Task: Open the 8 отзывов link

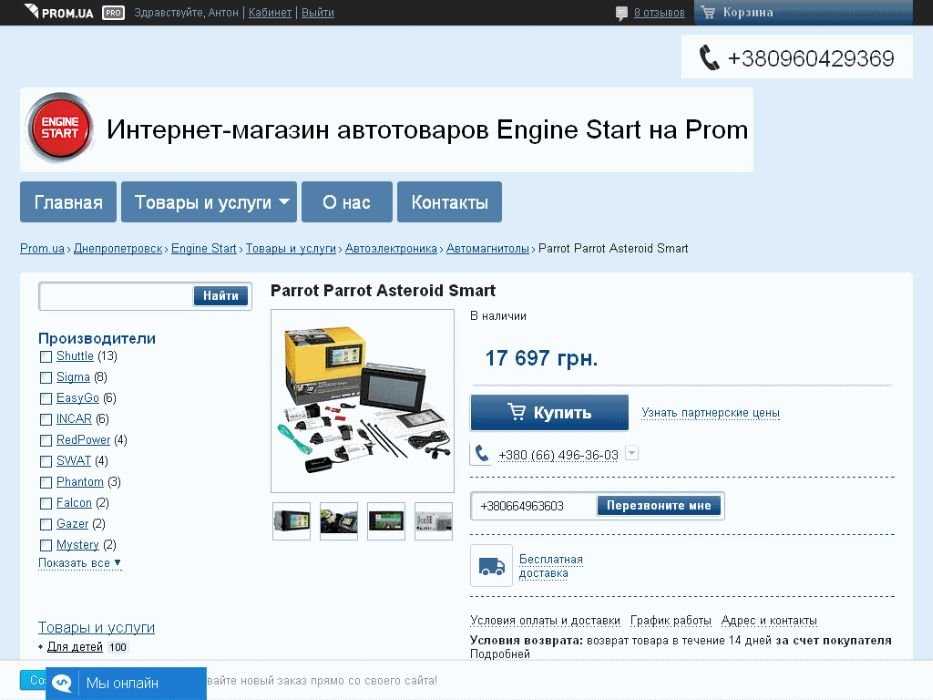Action: click(659, 12)
